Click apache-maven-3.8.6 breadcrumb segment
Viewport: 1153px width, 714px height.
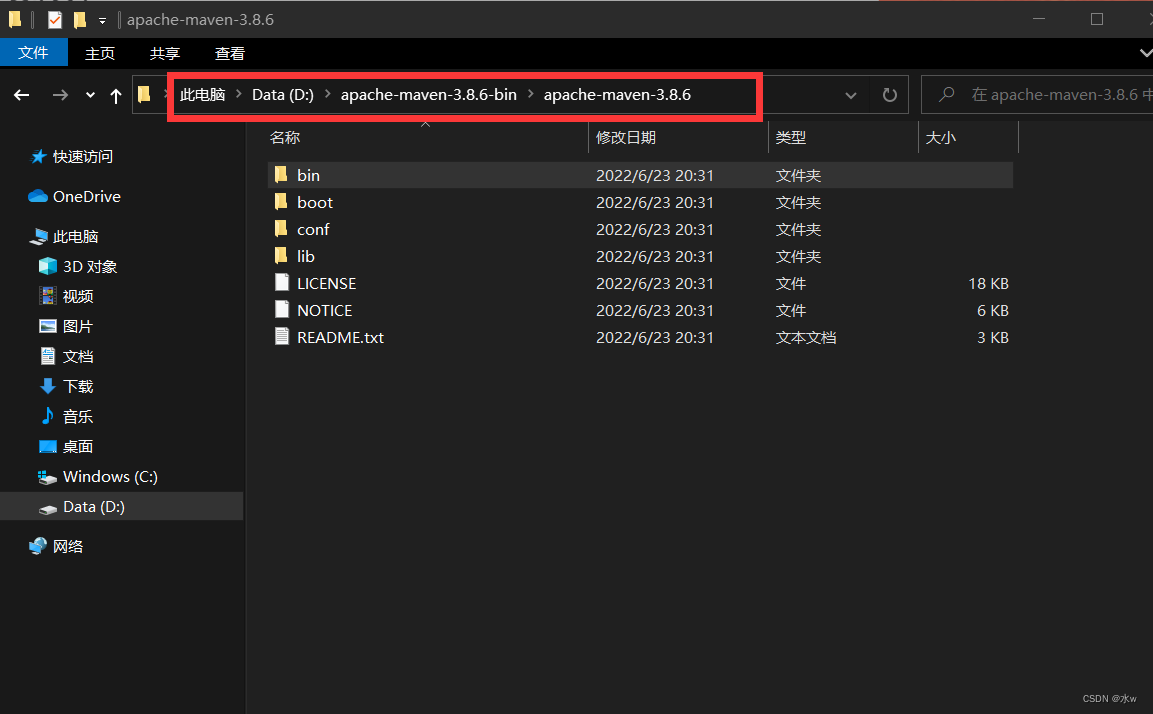pos(617,95)
